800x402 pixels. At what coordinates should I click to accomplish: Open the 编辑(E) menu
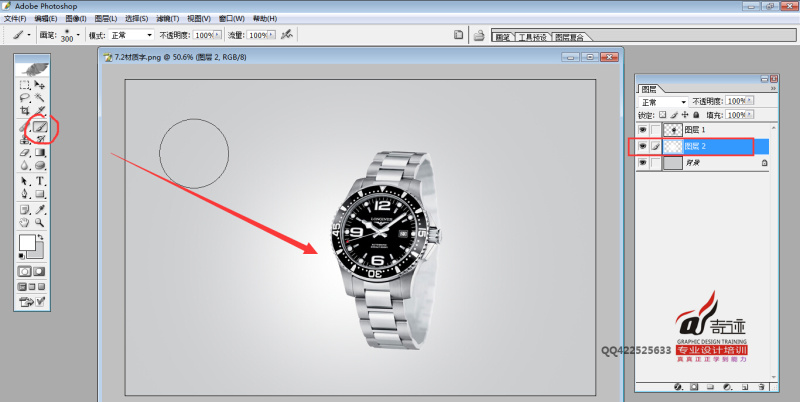pos(46,18)
